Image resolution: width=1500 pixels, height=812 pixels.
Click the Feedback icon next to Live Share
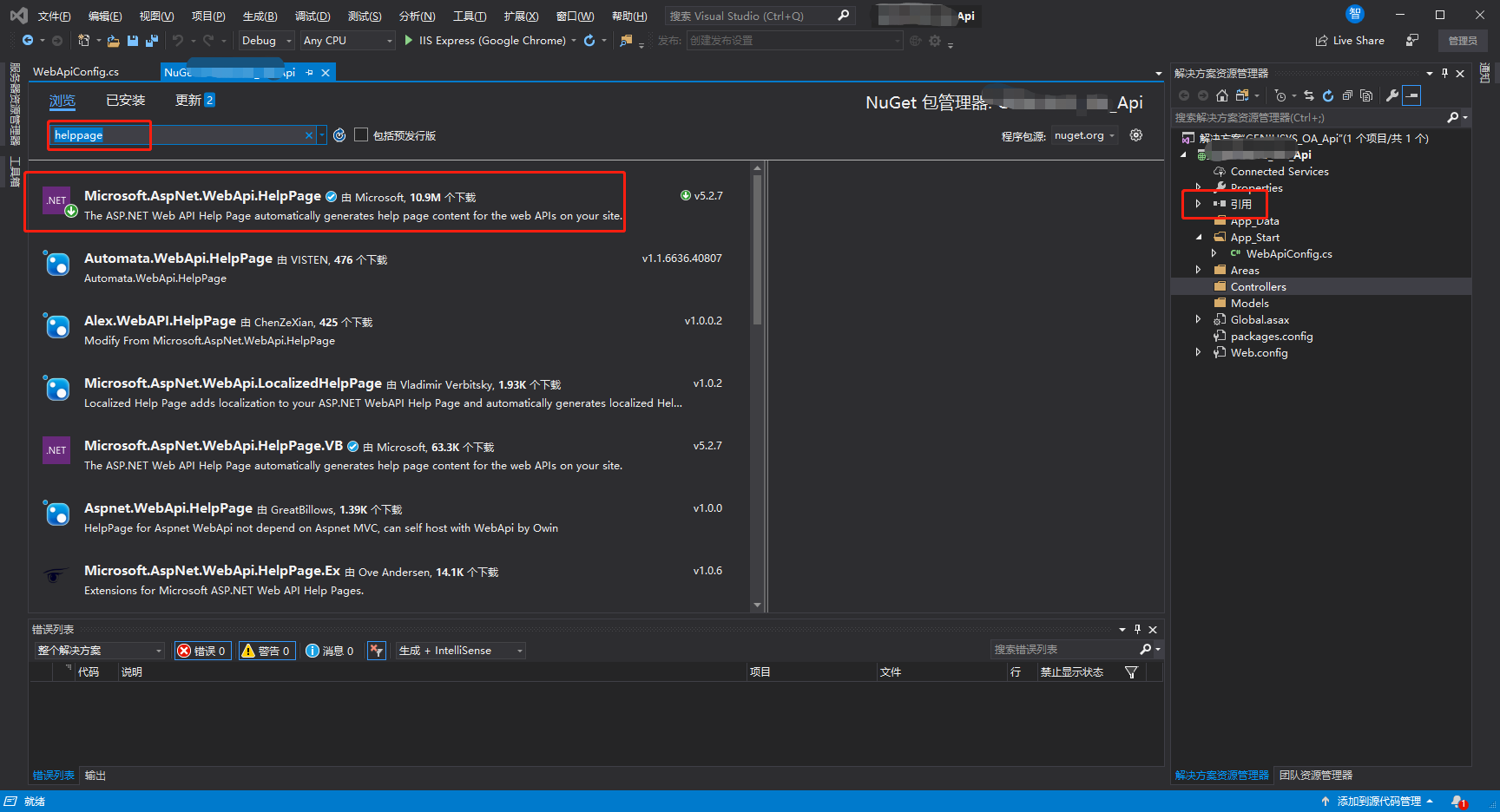pyautogui.click(x=1412, y=41)
